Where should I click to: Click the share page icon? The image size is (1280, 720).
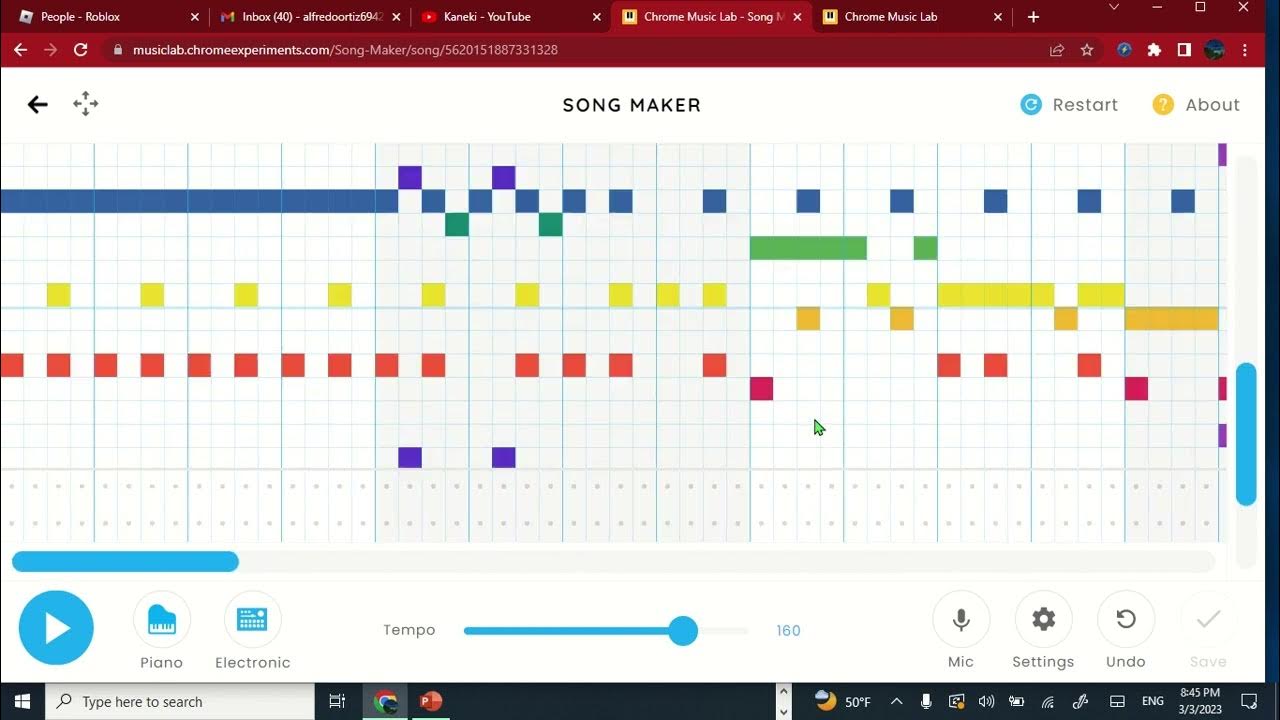click(1057, 50)
